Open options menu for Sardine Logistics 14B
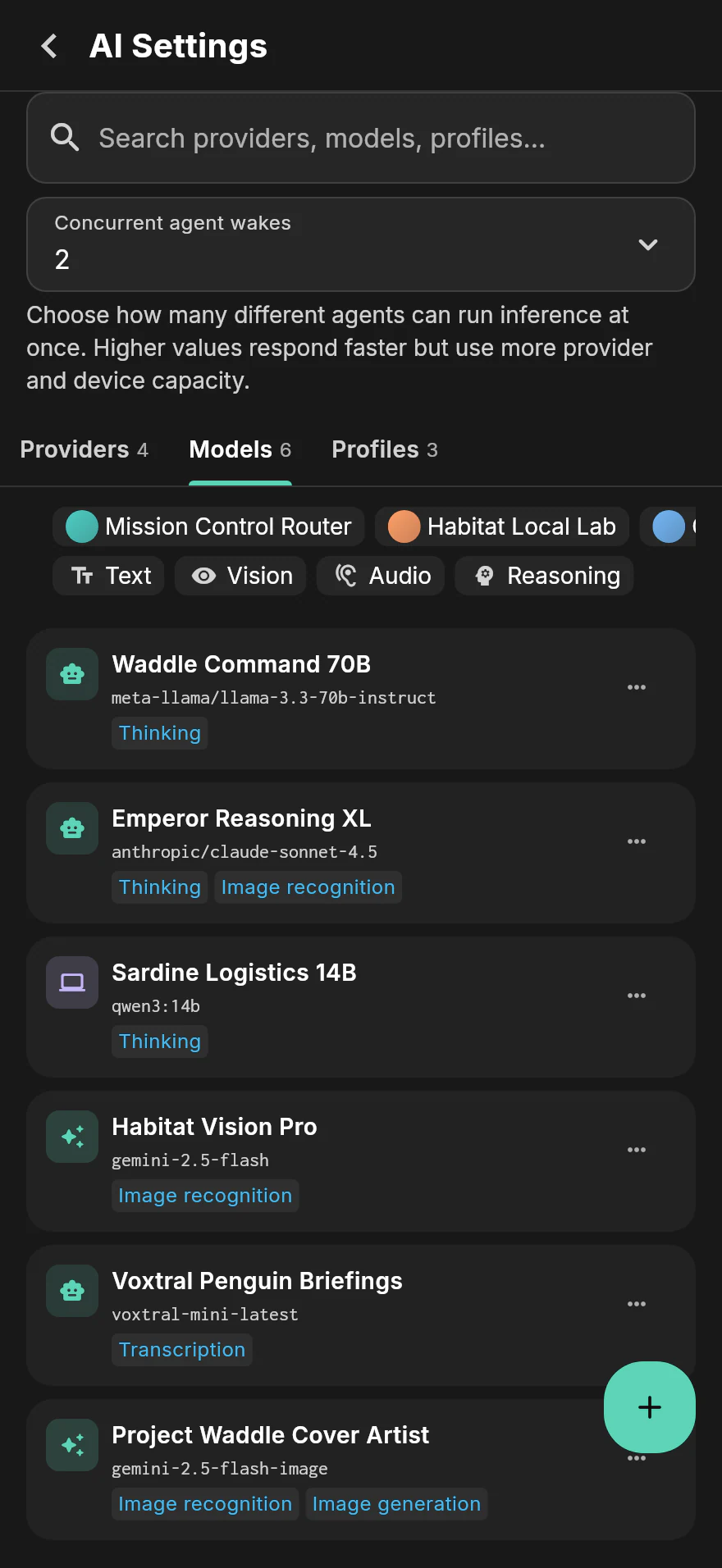This screenshot has width=722, height=1568. click(x=637, y=996)
